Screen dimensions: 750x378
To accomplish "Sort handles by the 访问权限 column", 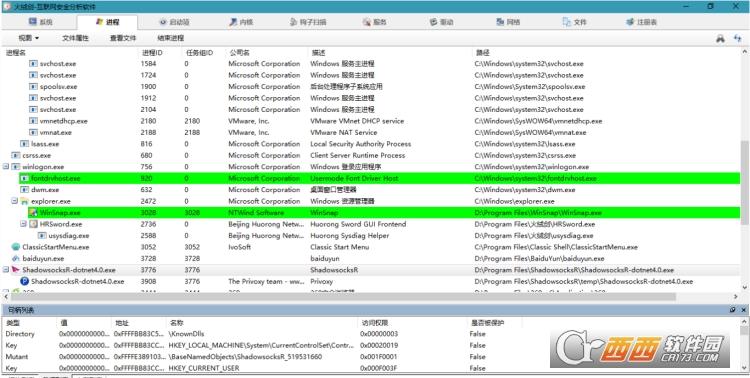I will (x=375, y=323).
